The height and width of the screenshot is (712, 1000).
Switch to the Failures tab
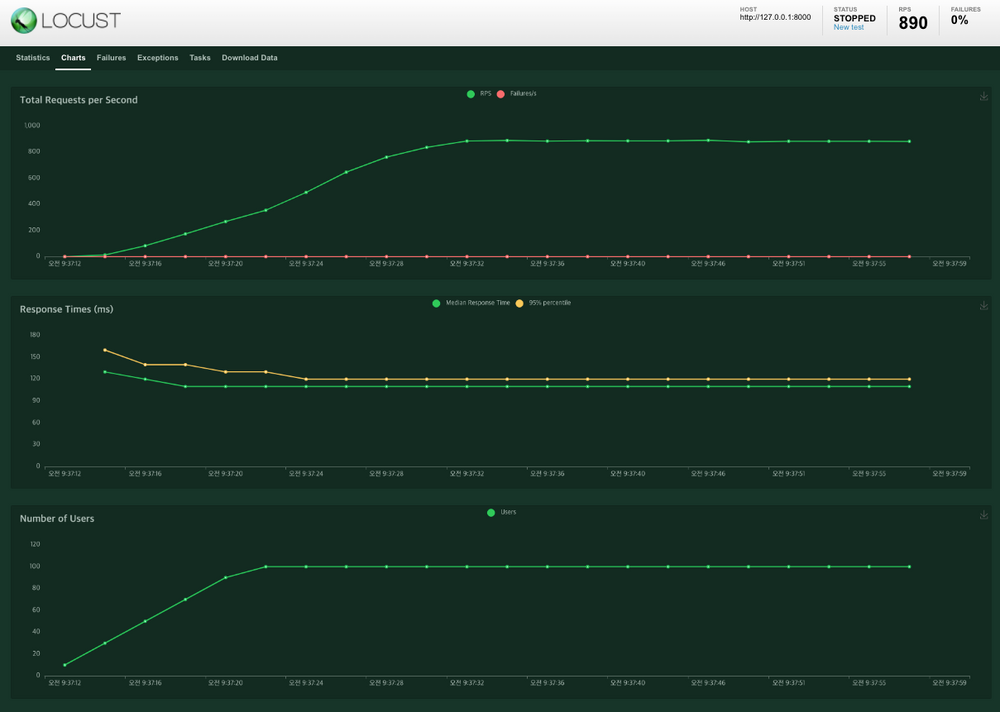[111, 58]
